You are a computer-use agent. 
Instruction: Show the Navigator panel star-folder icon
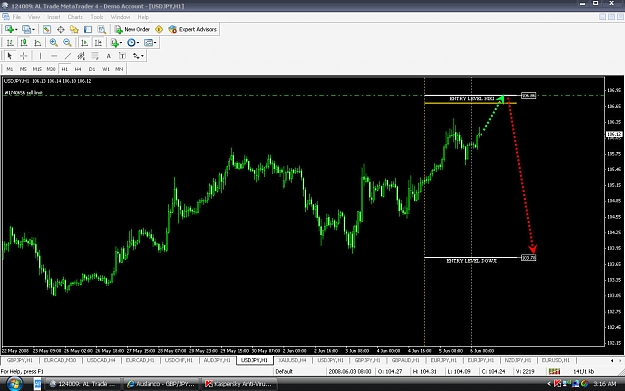[x=74, y=29]
